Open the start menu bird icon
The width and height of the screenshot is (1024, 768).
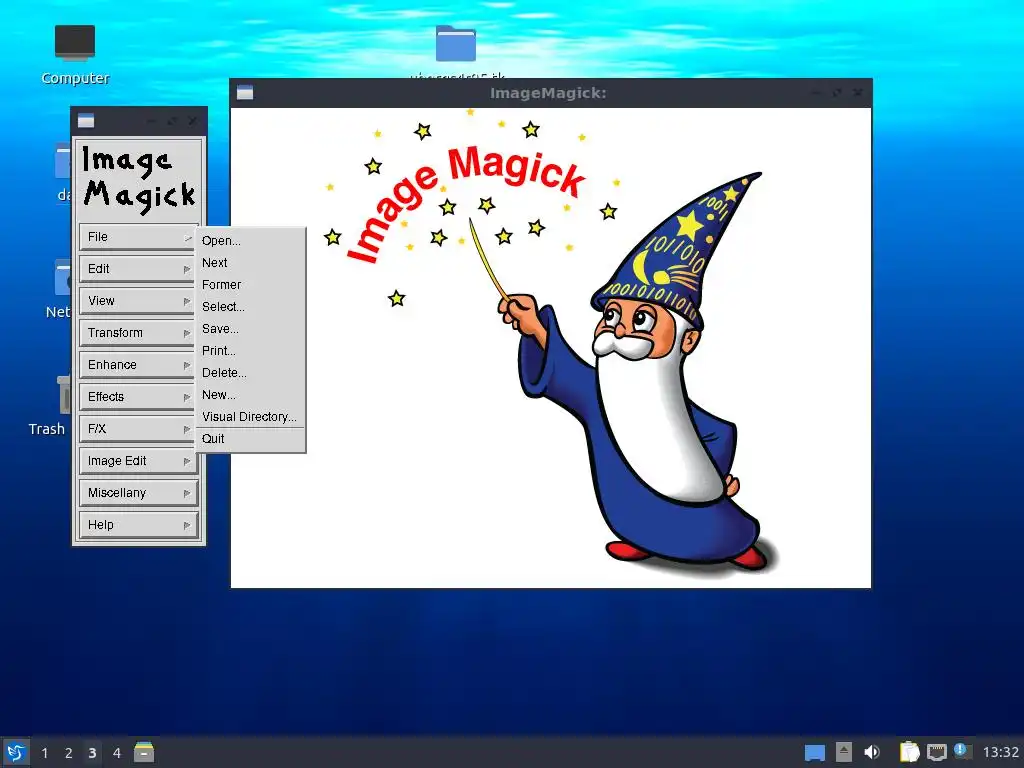click(16, 752)
